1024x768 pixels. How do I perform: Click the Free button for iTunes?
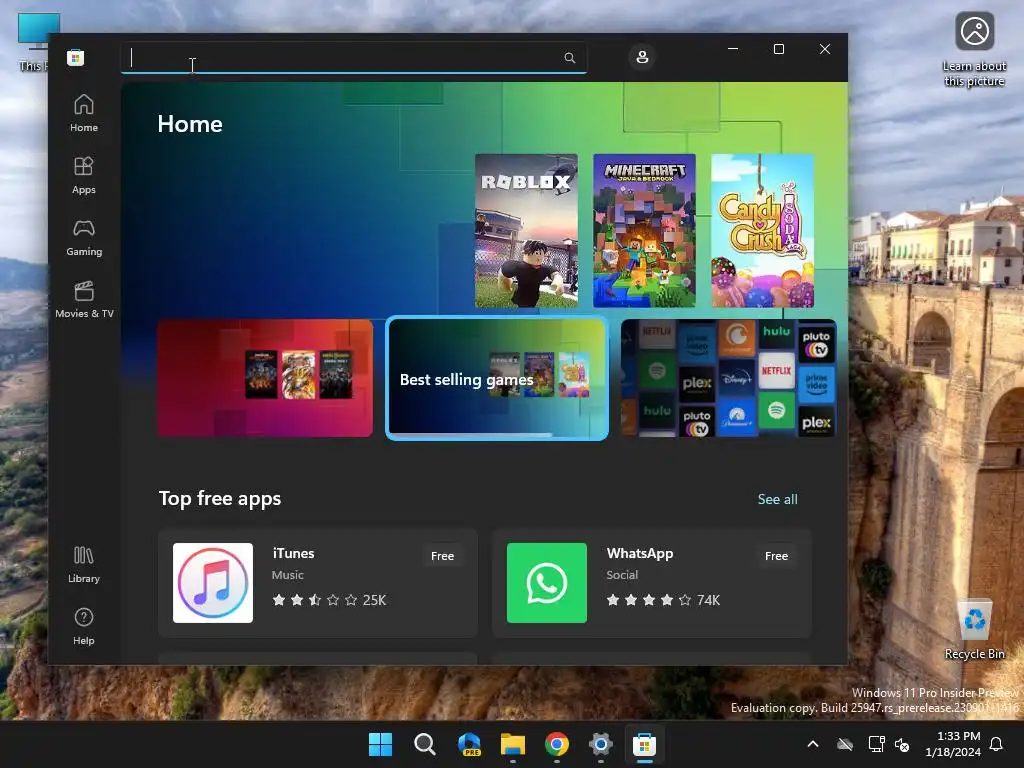(x=442, y=556)
